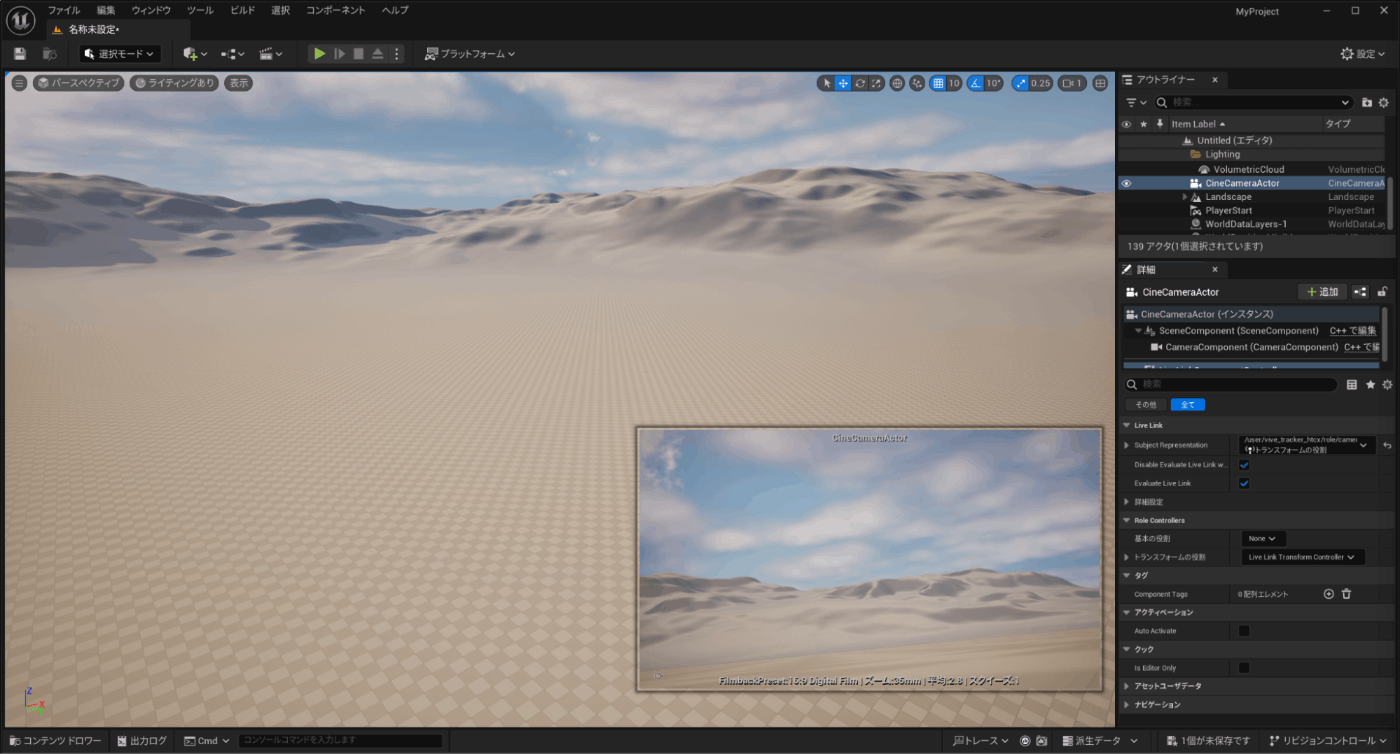Open the コンテンツドロワー content drawer
The width and height of the screenshot is (1400, 754).
tap(55, 741)
